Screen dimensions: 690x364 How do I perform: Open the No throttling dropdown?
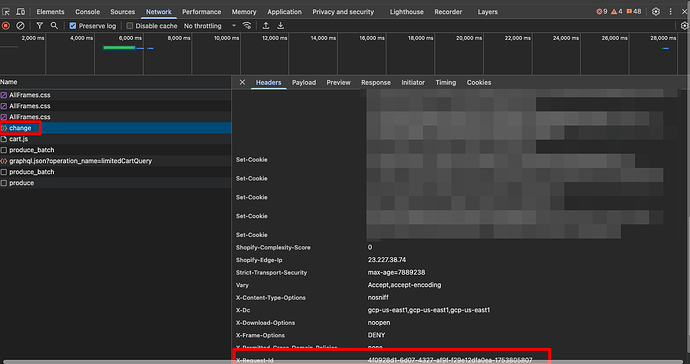210,26
